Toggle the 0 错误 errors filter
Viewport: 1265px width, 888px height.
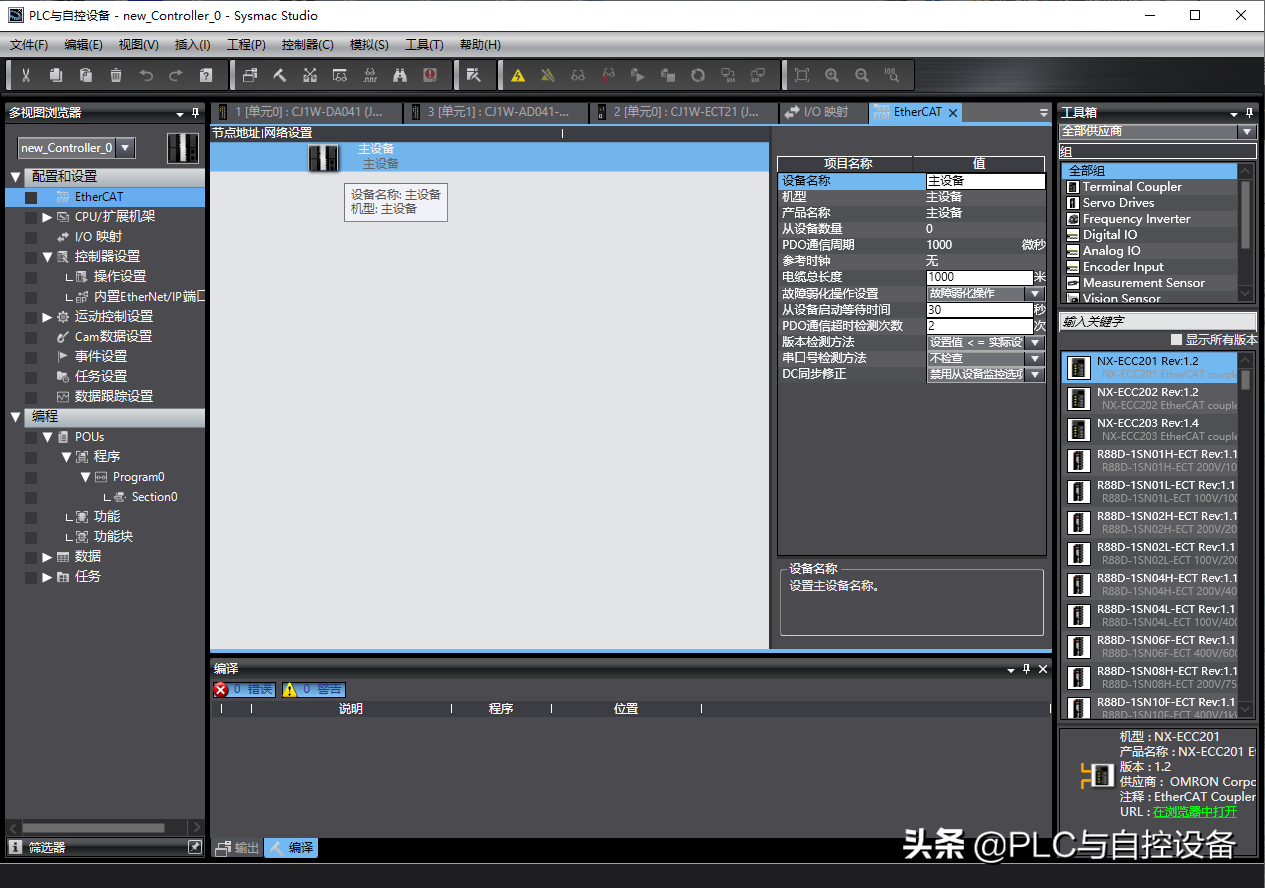tap(244, 689)
